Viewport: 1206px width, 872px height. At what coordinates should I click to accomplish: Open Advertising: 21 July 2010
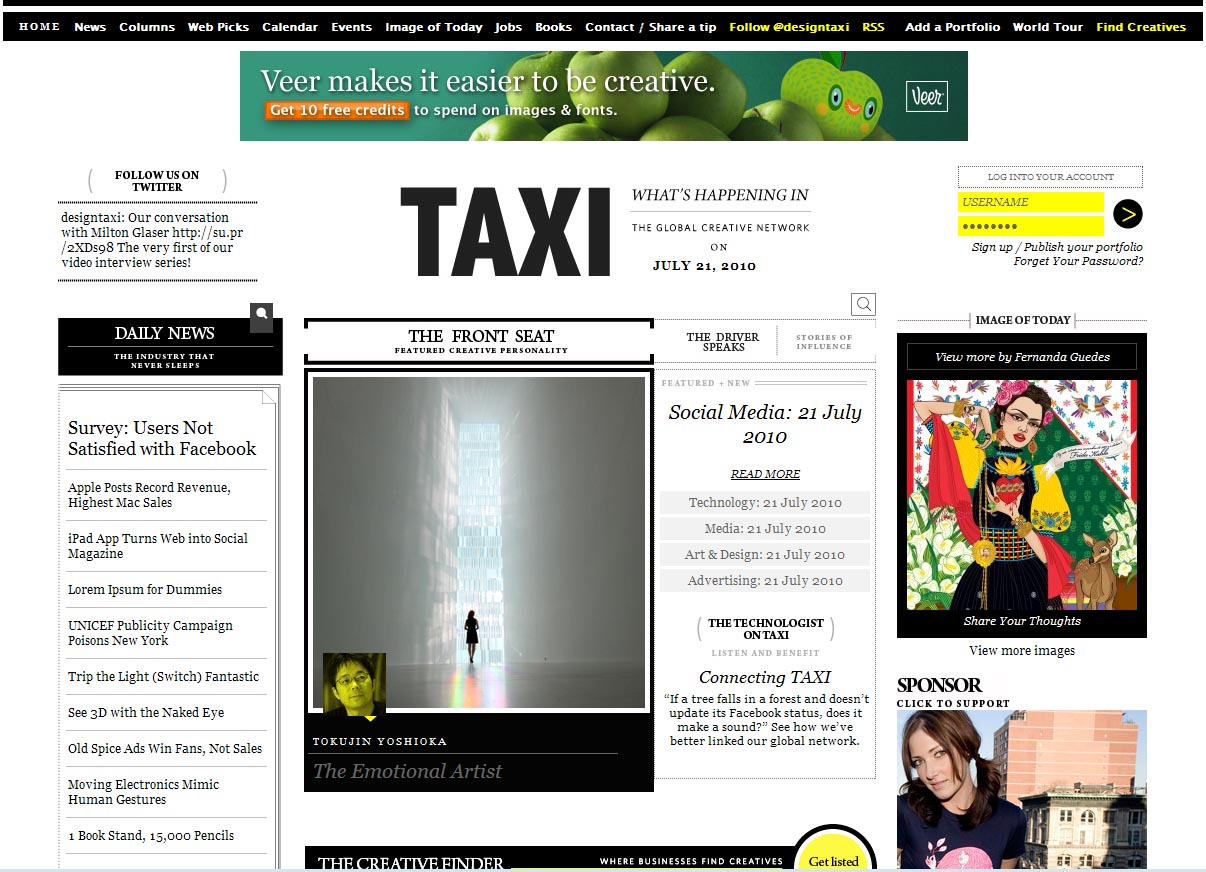tap(765, 580)
